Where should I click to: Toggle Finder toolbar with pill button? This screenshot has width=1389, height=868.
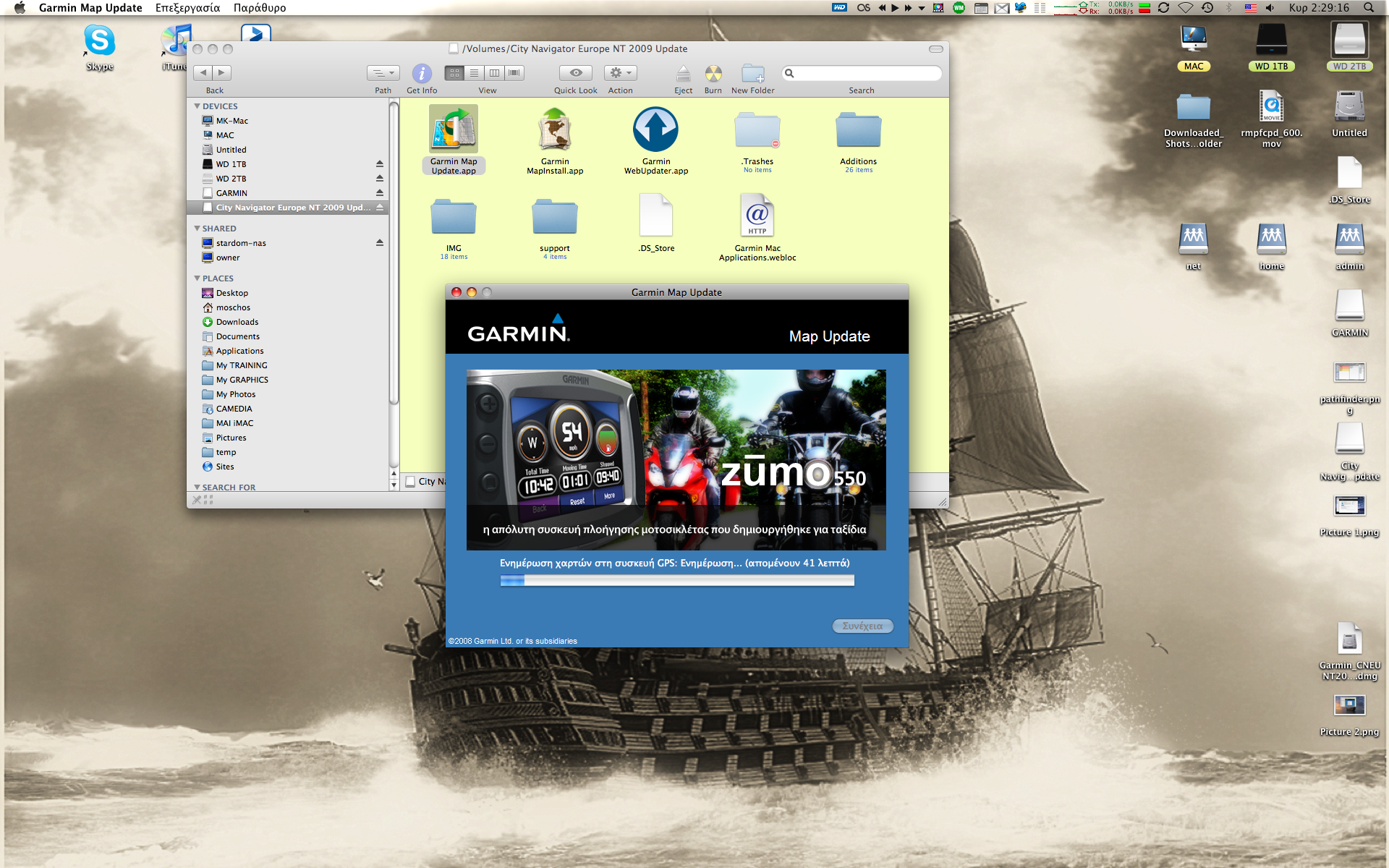coord(936,49)
